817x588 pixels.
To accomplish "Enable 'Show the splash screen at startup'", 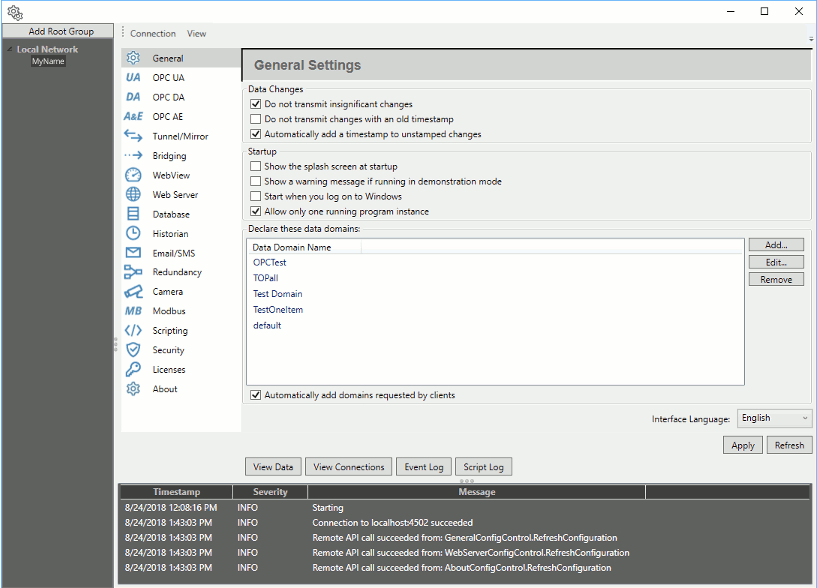I will (255, 166).
